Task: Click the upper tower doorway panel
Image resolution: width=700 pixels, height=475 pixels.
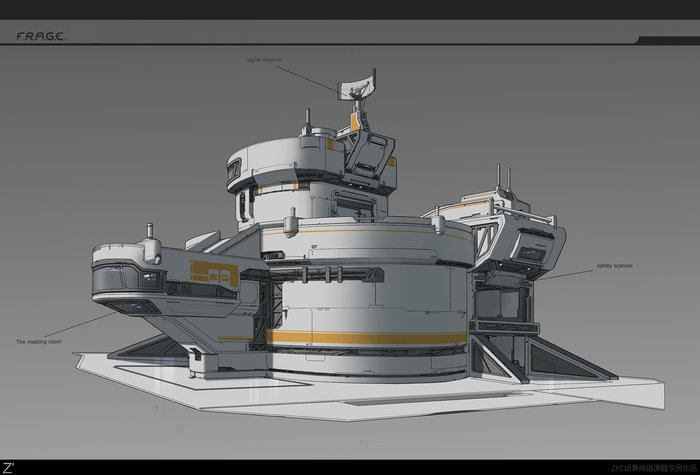Action: (355, 204)
